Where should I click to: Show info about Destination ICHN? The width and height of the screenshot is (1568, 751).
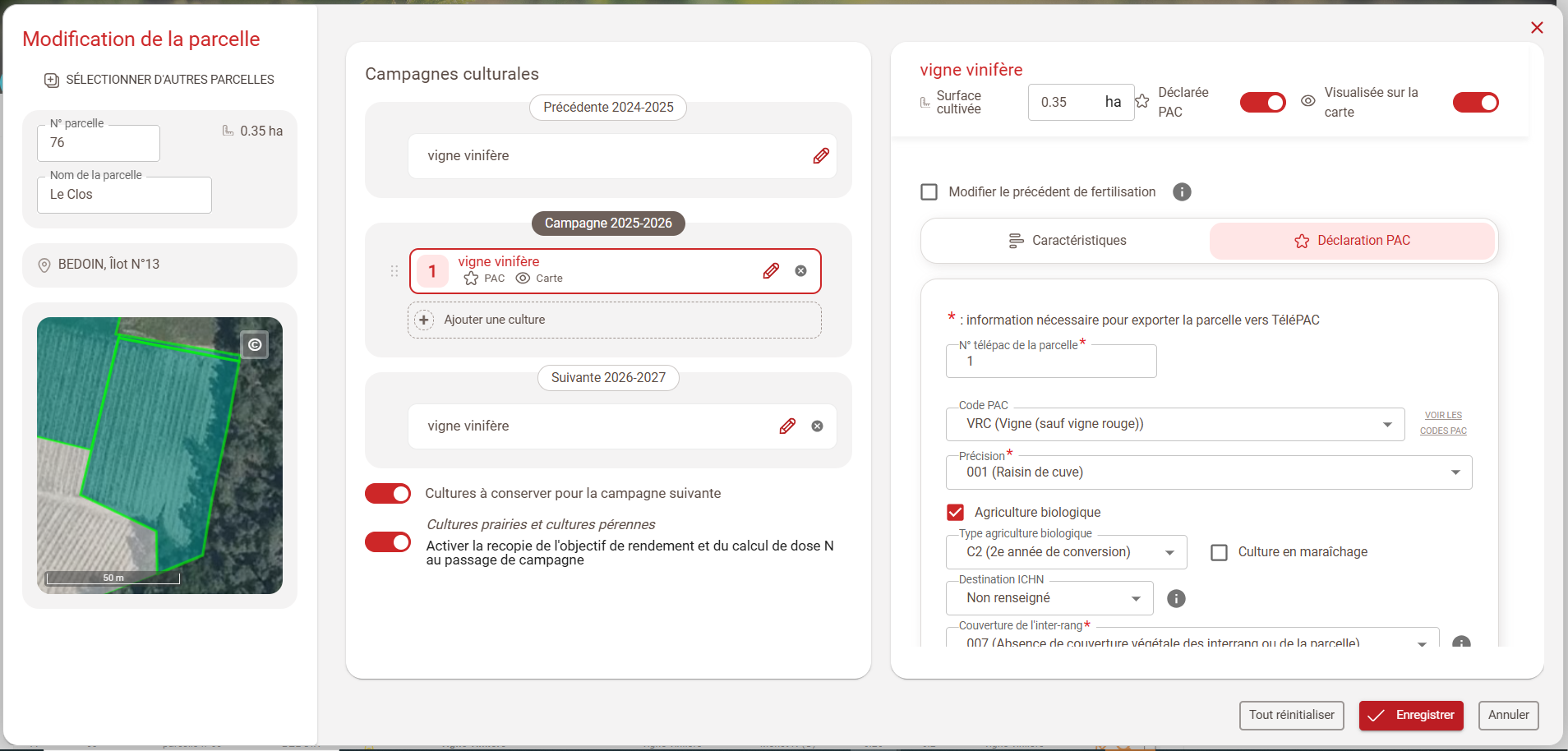pyautogui.click(x=1176, y=599)
